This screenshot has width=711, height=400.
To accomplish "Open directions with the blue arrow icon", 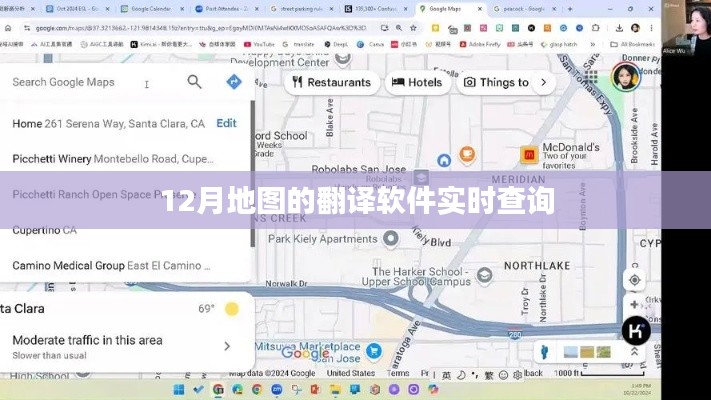I will [234, 82].
